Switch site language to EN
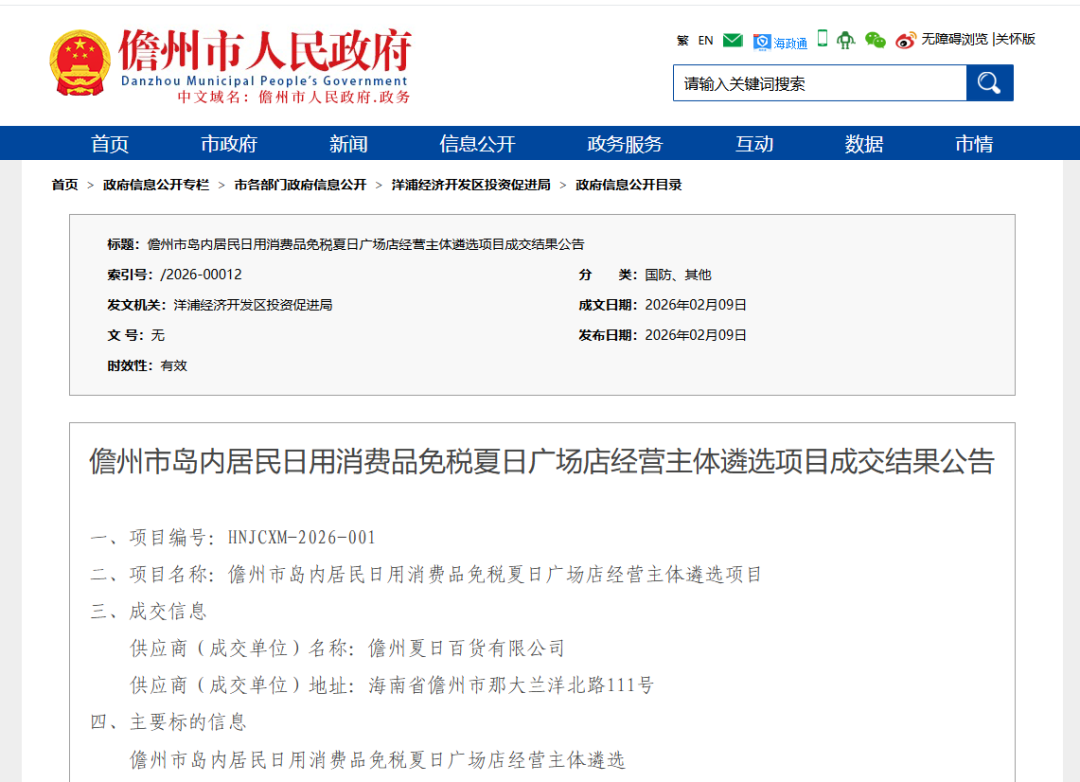The image size is (1080, 782). coord(704,39)
